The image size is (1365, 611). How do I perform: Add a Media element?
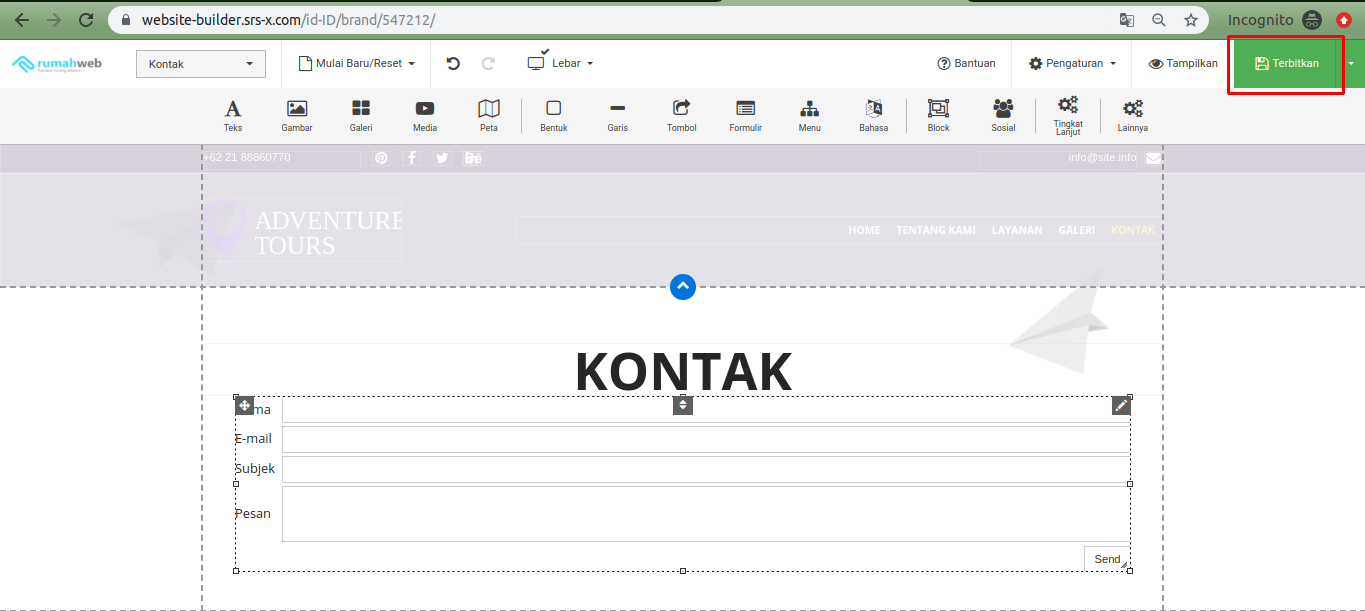[425, 115]
